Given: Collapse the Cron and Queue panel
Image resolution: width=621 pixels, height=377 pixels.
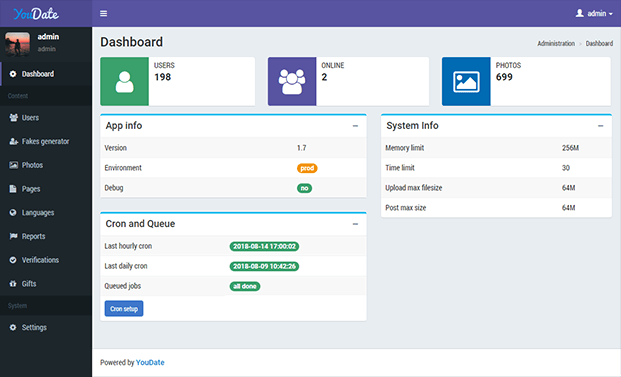Looking at the screenshot, I should tap(355, 224).
